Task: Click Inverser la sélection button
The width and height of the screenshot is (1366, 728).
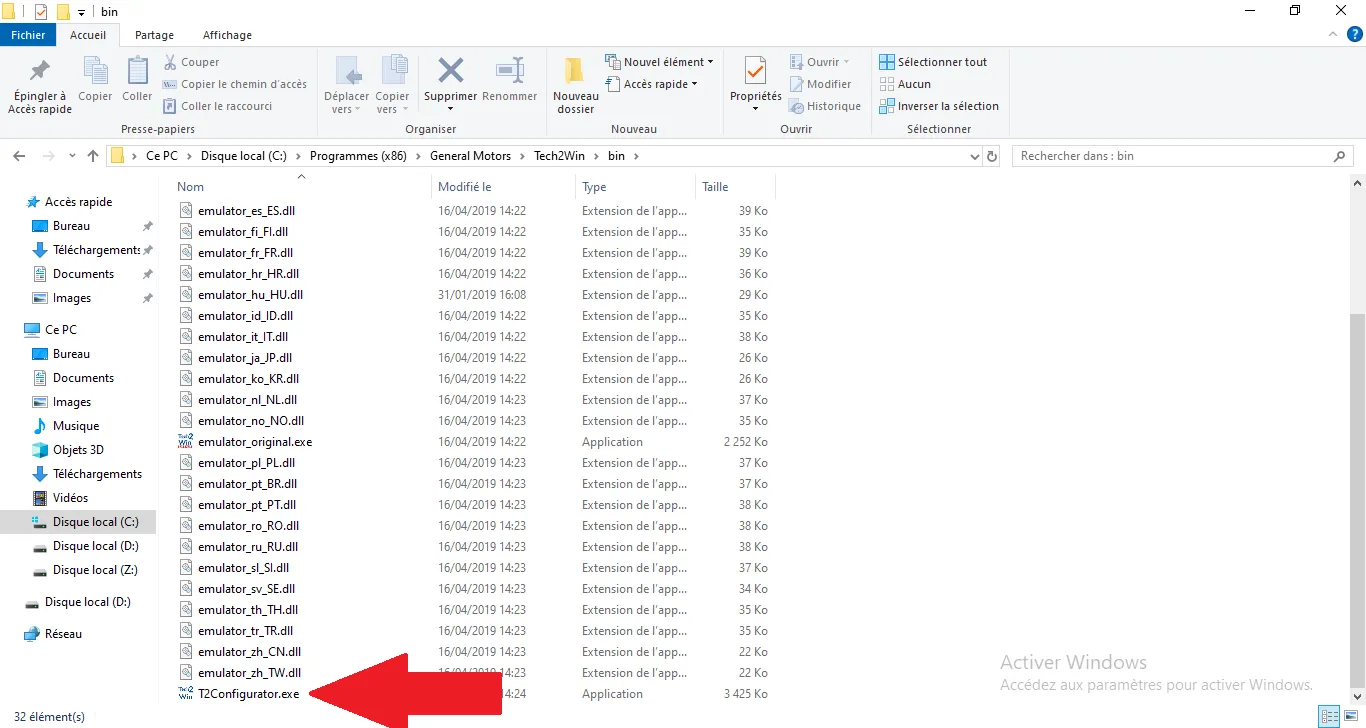Action: pos(938,106)
